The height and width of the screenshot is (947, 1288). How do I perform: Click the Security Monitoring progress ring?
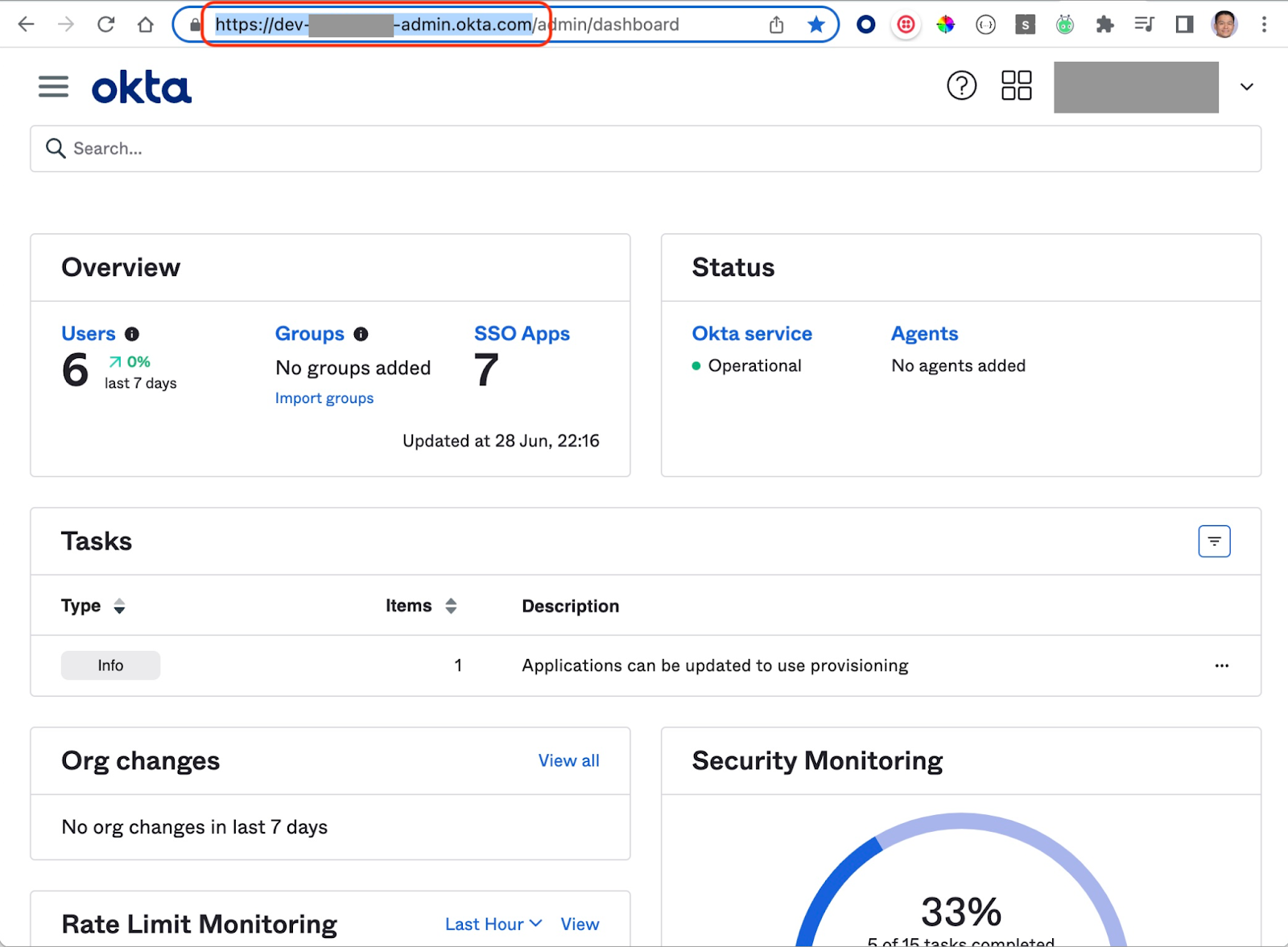click(961, 880)
